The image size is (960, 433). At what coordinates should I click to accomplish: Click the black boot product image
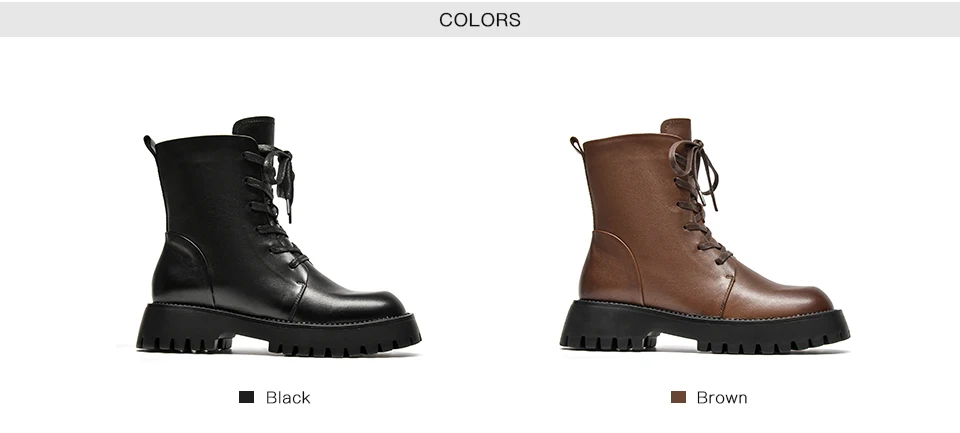pos(279,236)
